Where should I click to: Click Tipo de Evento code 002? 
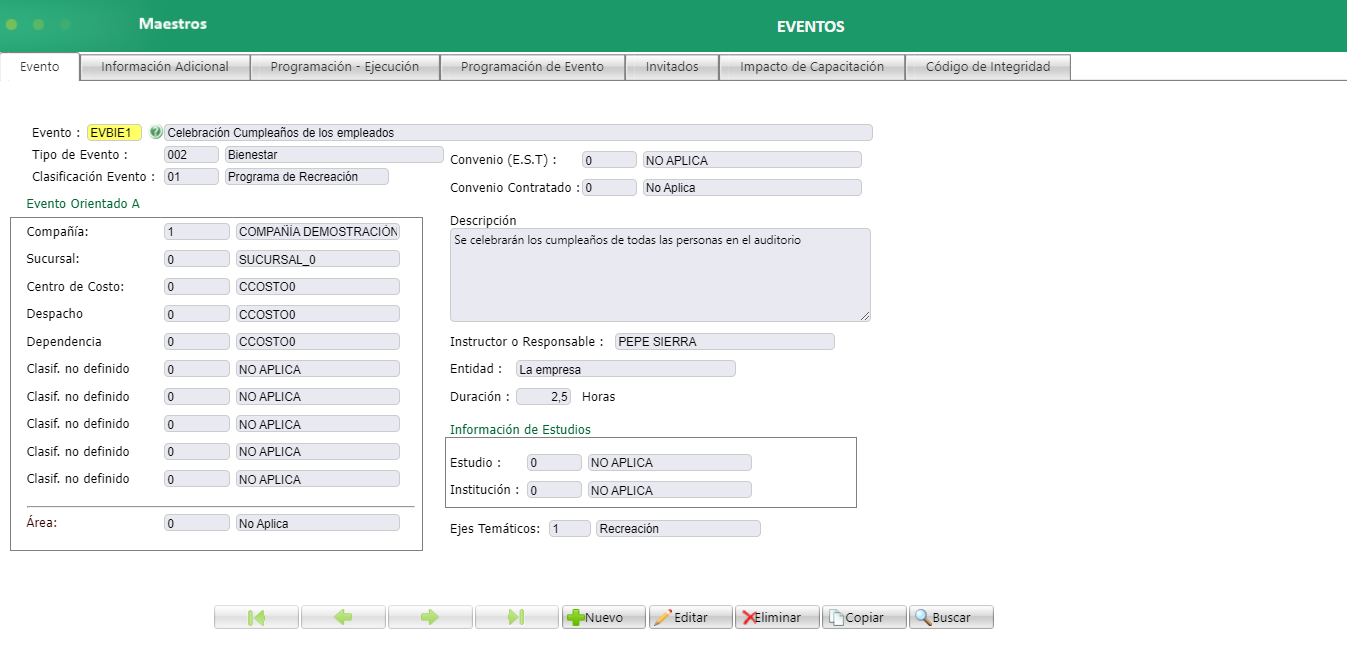[191, 154]
